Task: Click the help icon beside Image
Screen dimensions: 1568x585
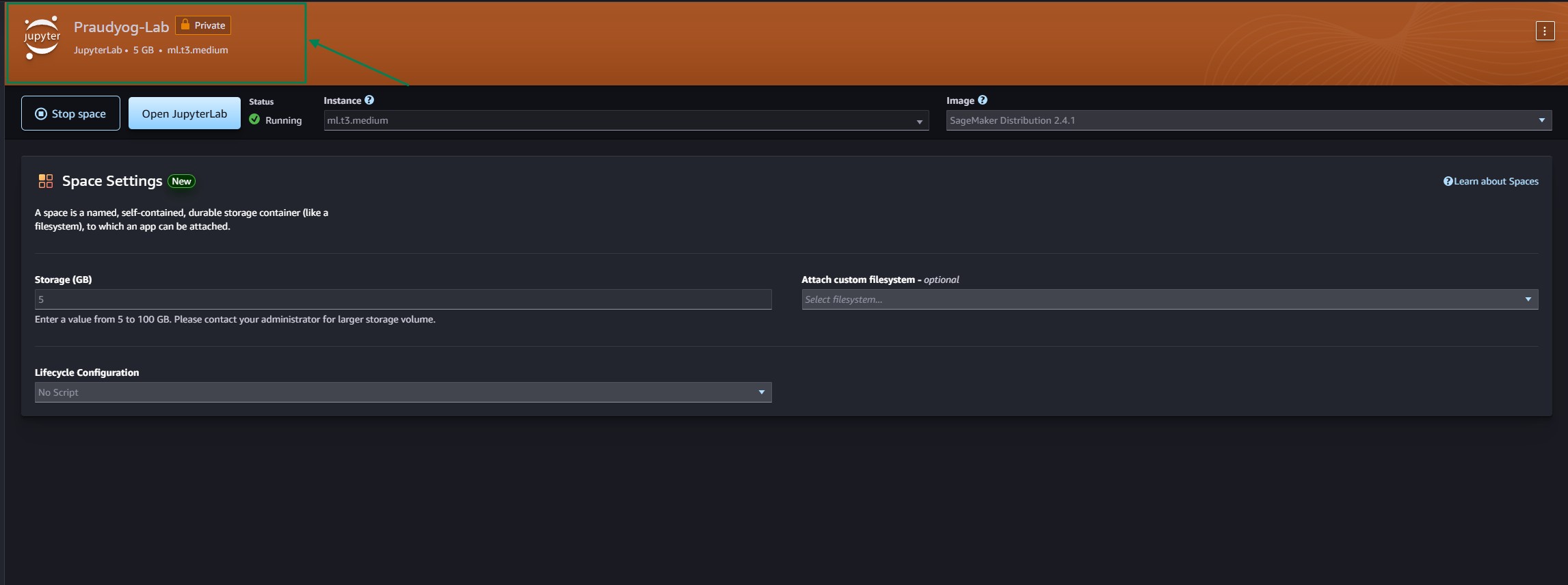Action: click(983, 100)
